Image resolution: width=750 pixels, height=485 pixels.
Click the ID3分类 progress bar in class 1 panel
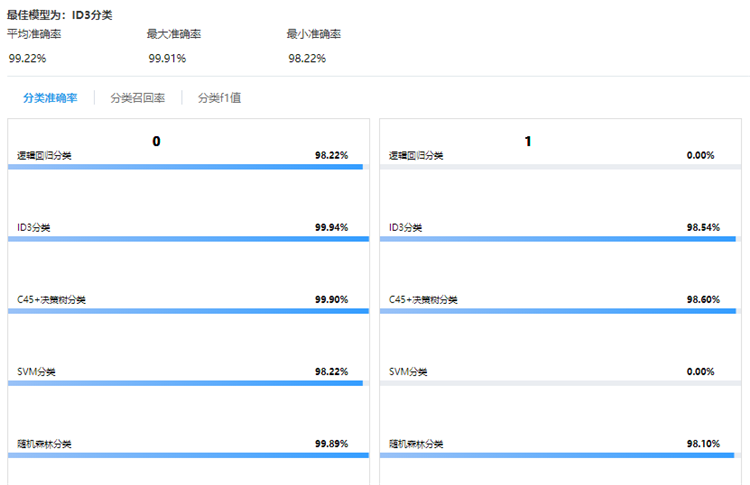coord(560,239)
